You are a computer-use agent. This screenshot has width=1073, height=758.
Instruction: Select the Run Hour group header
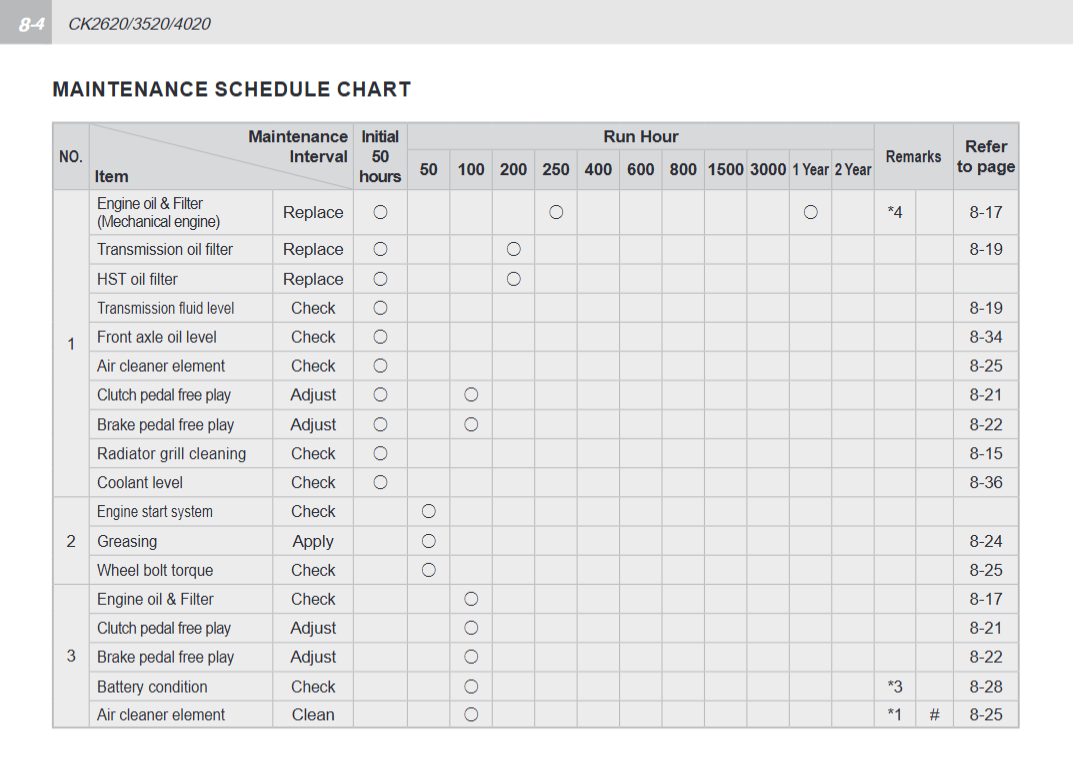point(641,137)
